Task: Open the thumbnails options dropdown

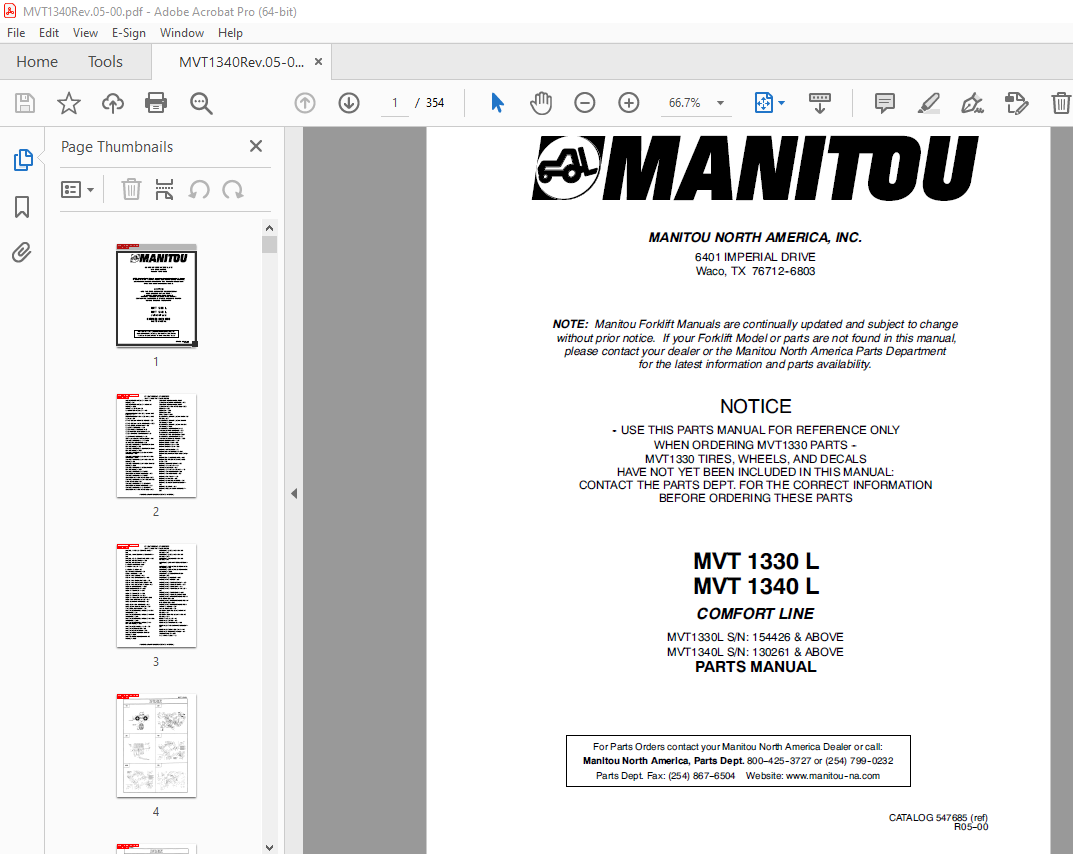Action: (x=77, y=190)
